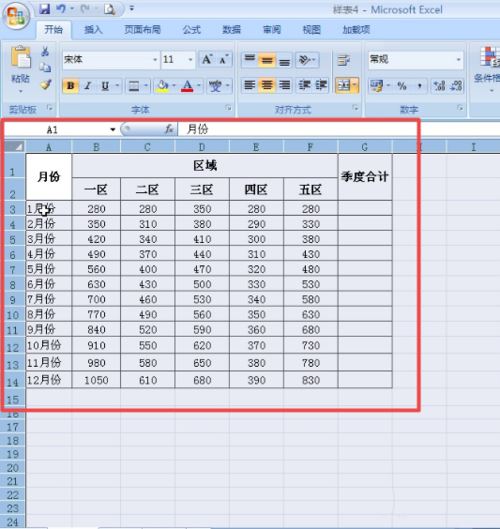This screenshot has width=500, height=529.
Task: Click the decrease indent icon
Action: tap(304, 85)
